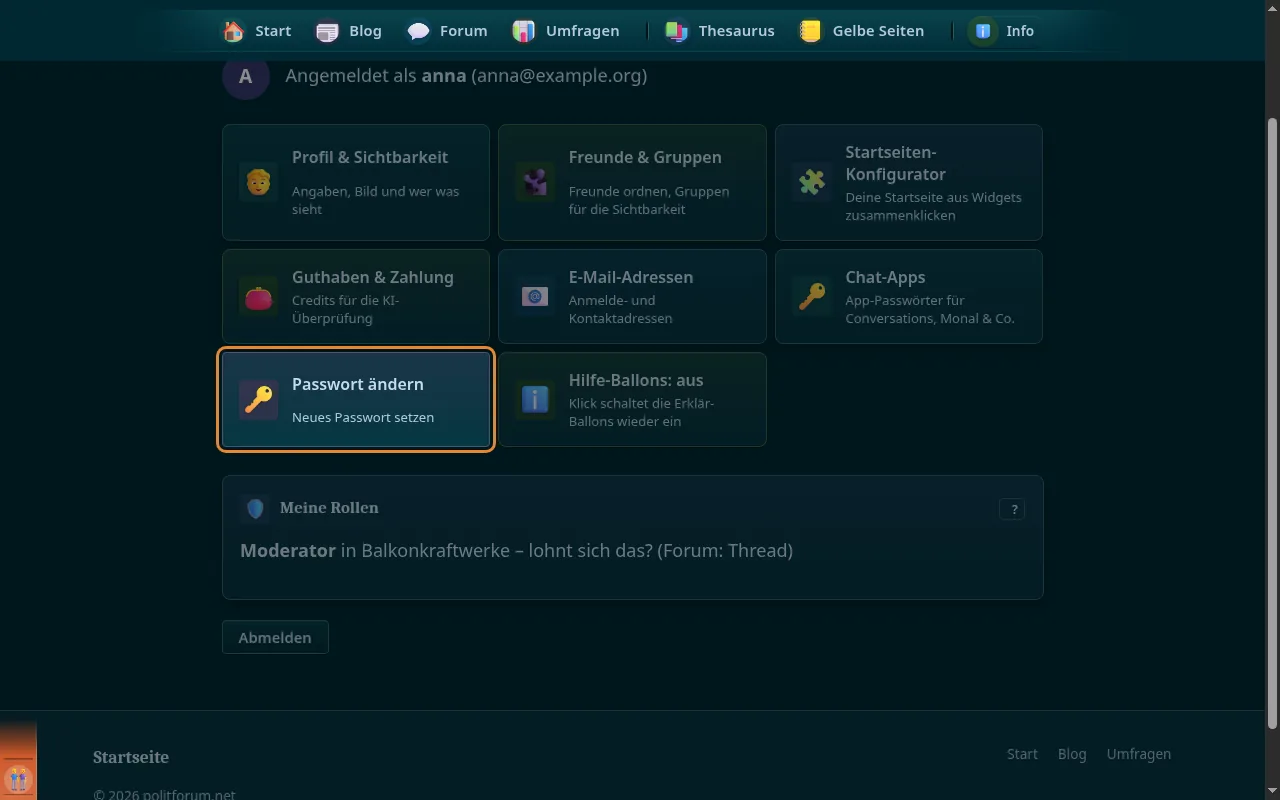The image size is (1280, 800).
Task: Open Gelbe Seiten in the navigation
Action: coord(861,31)
